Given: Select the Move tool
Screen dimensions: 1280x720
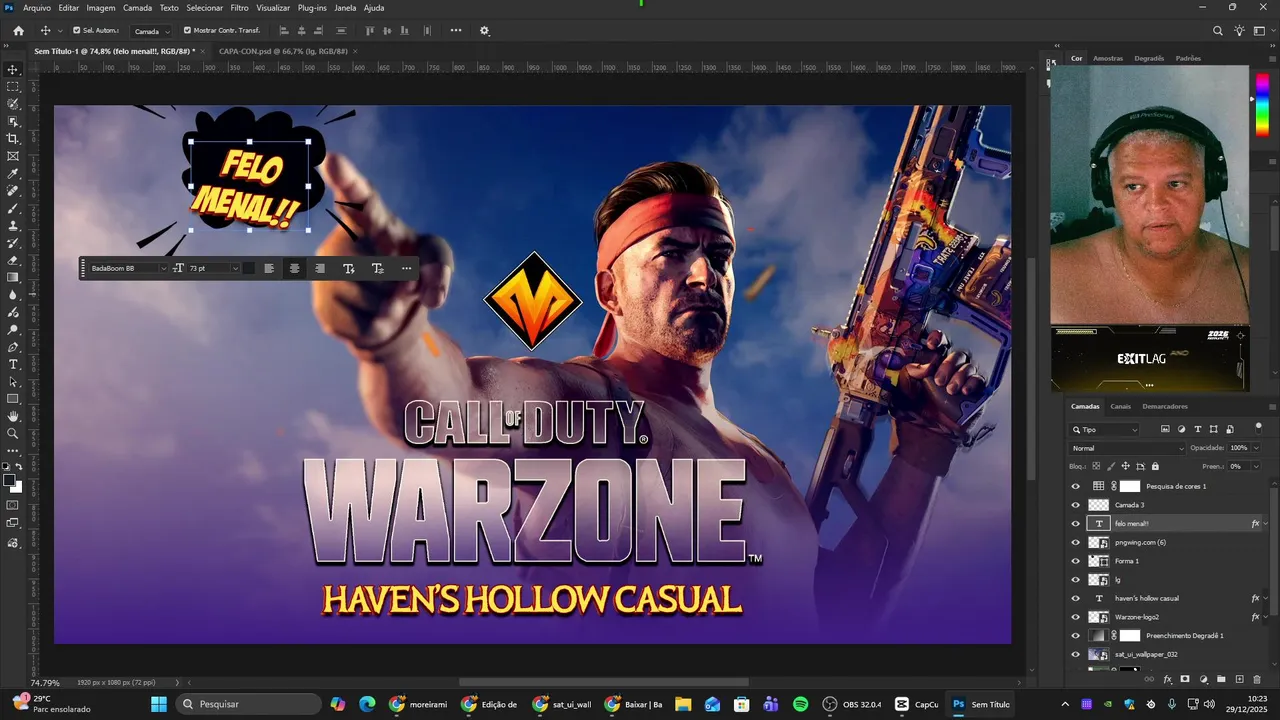Looking at the screenshot, I should tap(13, 69).
